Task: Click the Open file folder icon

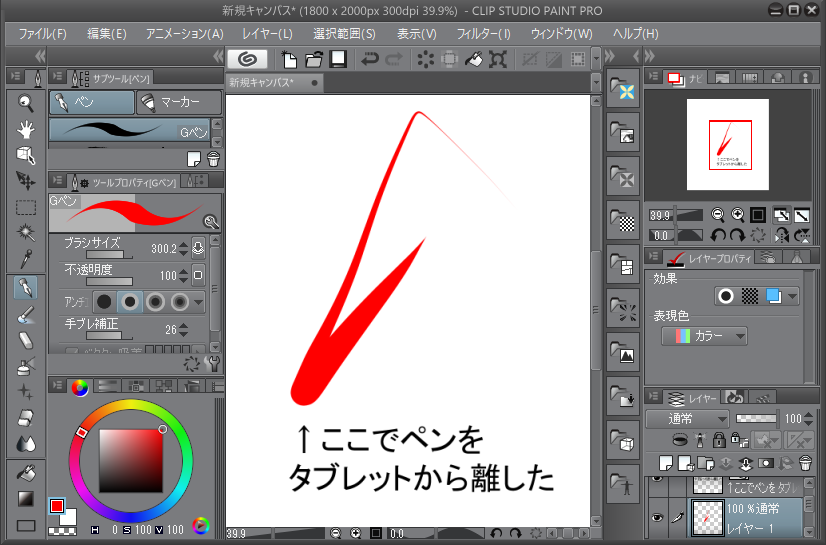Action: point(314,60)
